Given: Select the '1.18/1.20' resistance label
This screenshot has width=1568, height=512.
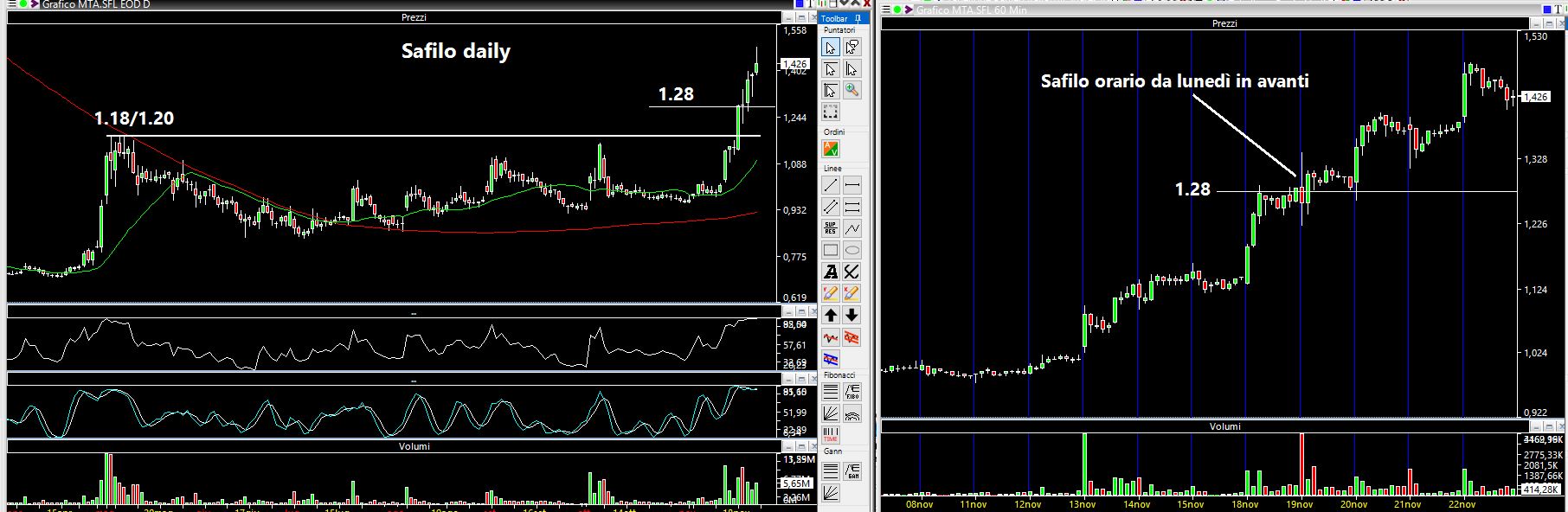Looking at the screenshot, I should click(x=134, y=118).
